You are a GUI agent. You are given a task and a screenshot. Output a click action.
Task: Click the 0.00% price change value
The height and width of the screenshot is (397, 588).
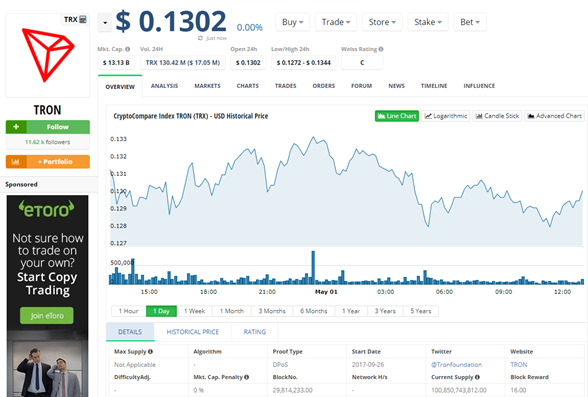pos(250,27)
